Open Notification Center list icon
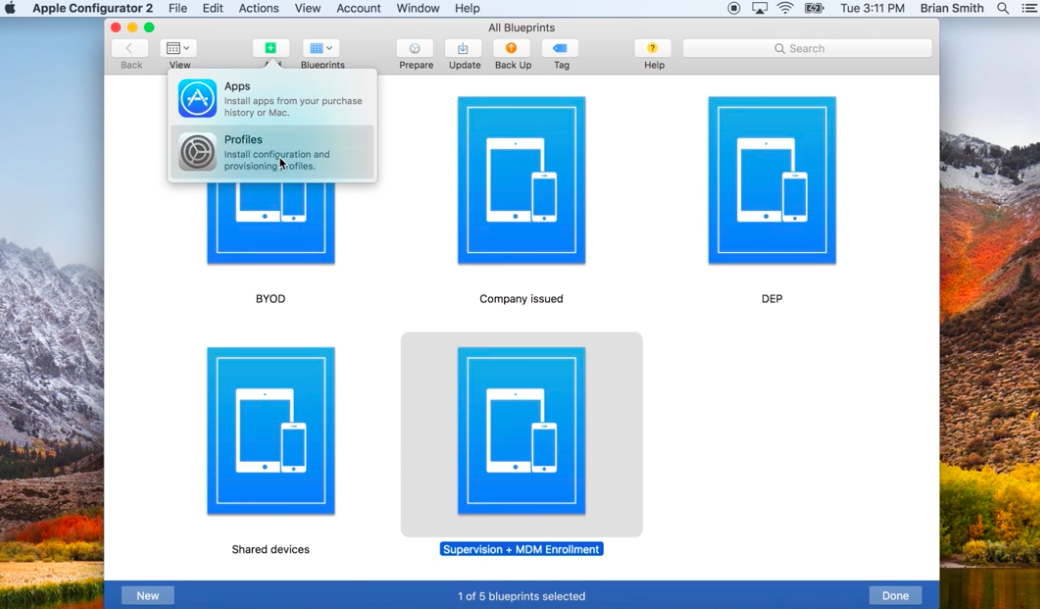This screenshot has width=1040, height=609. tap(1029, 8)
